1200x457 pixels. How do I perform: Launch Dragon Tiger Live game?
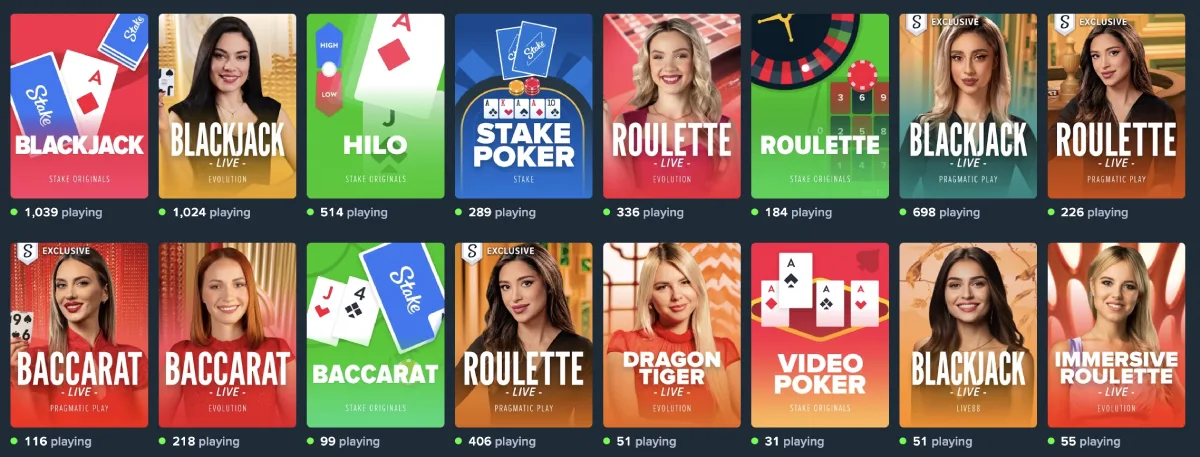[672, 335]
